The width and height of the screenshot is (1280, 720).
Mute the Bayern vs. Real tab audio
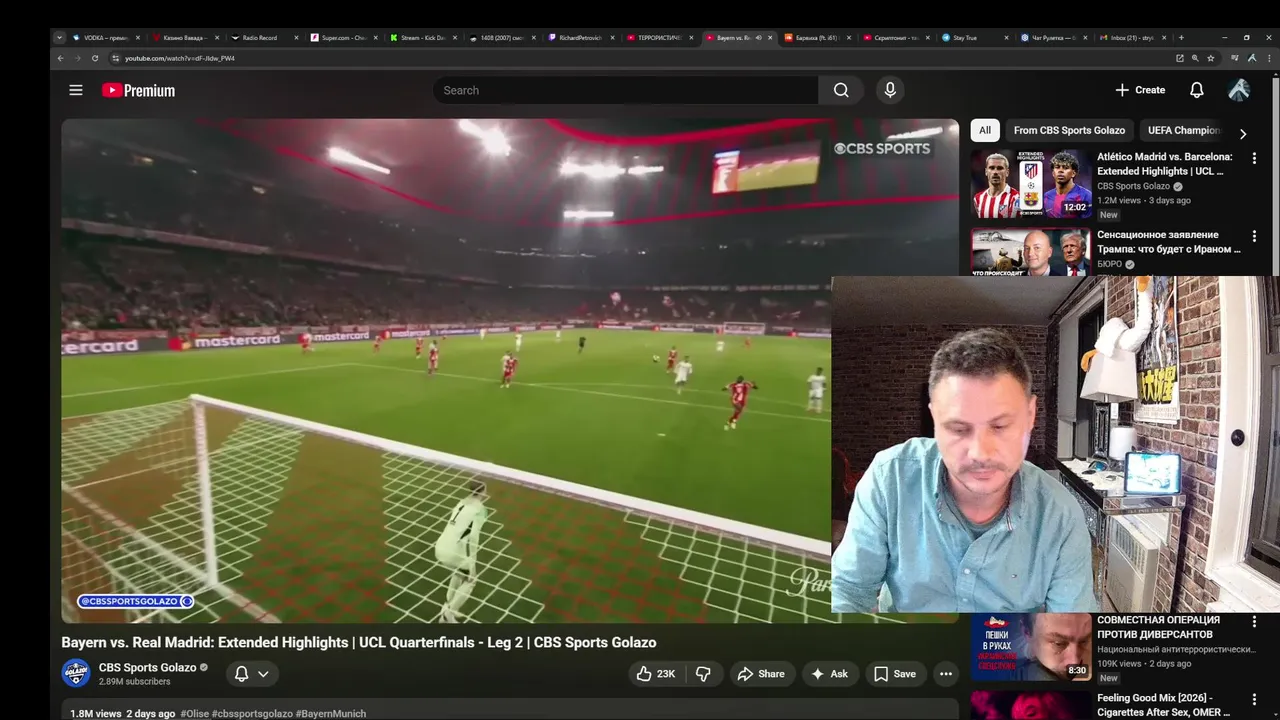pos(758,37)
